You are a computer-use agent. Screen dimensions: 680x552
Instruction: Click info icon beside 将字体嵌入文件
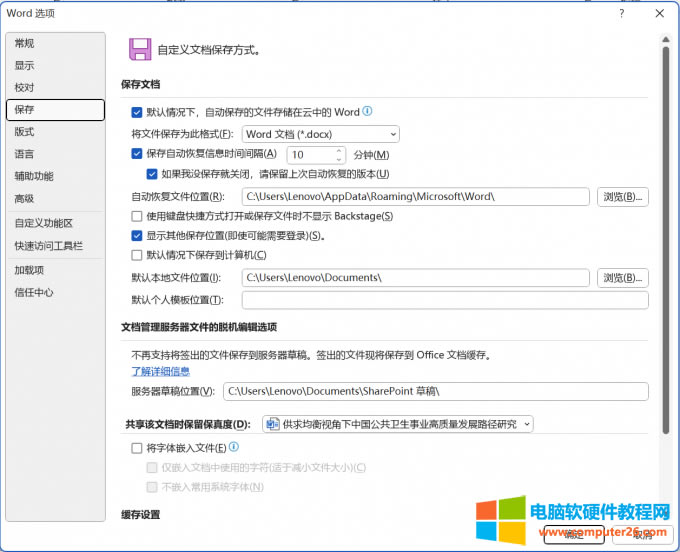(x=234, y=447)
